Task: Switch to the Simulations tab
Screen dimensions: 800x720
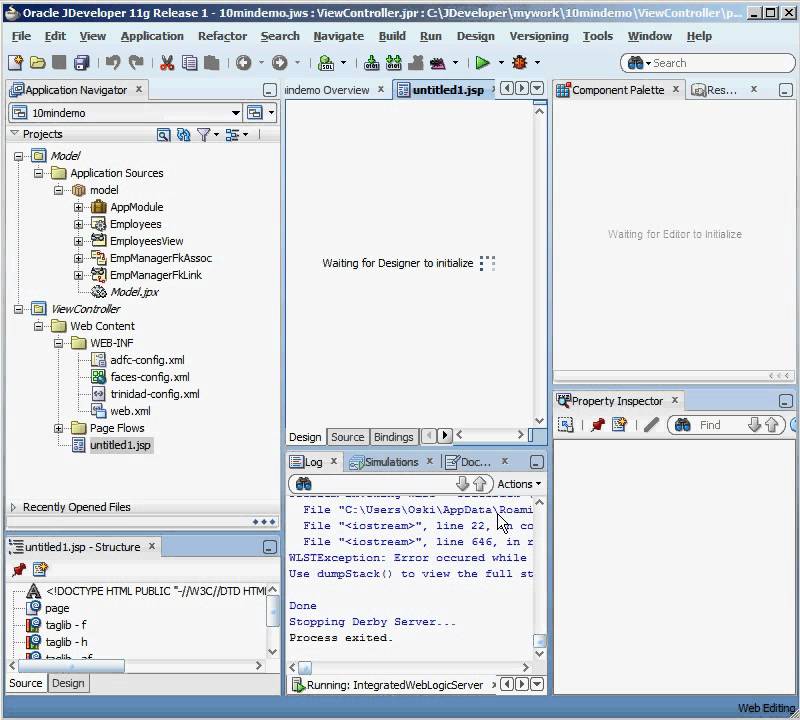Action: pyautogui.click(x=391, y=462)
